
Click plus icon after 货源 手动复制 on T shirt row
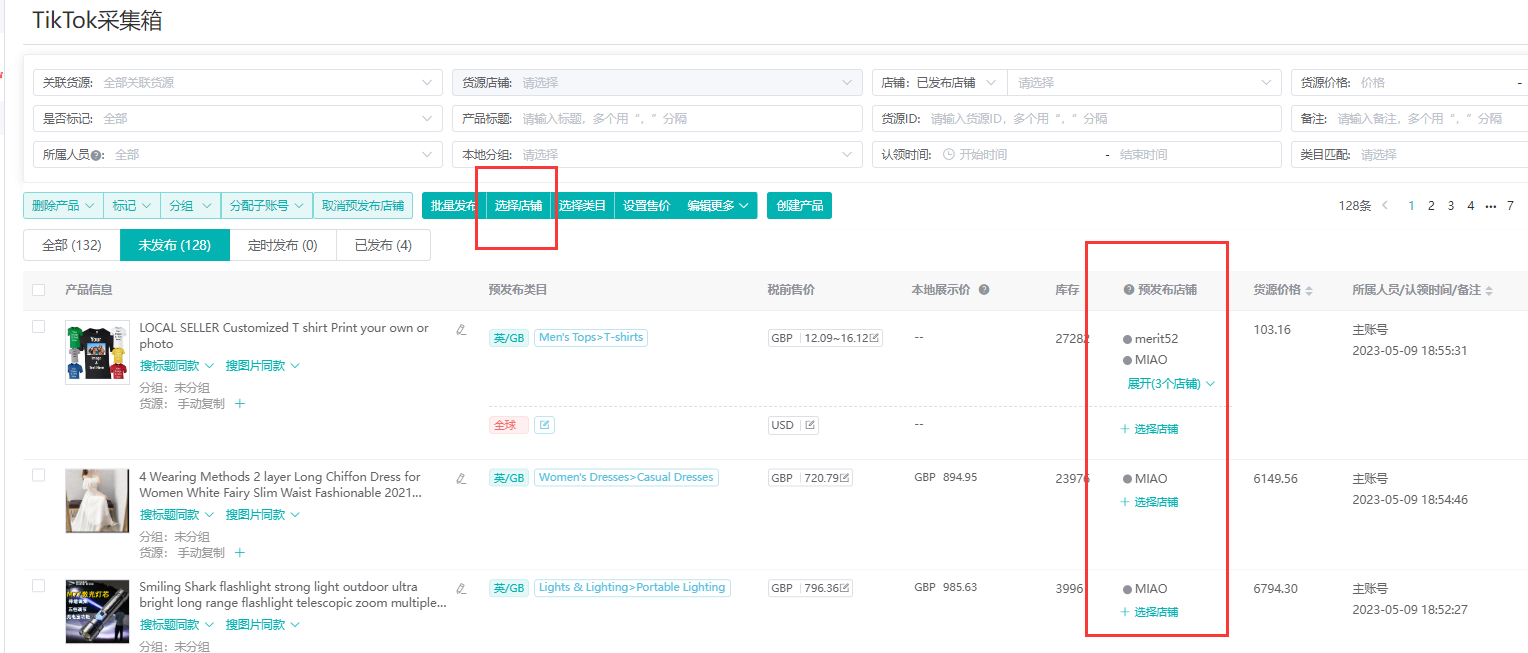coord(240,404)
